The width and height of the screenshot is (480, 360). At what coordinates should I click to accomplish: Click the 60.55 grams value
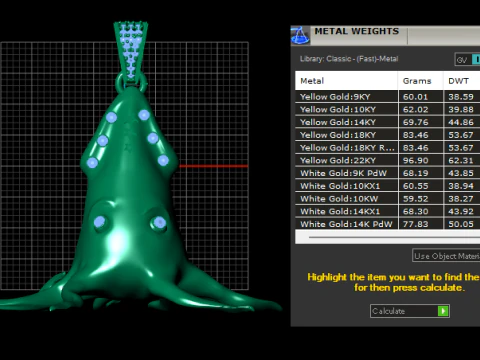click(415, 186)
